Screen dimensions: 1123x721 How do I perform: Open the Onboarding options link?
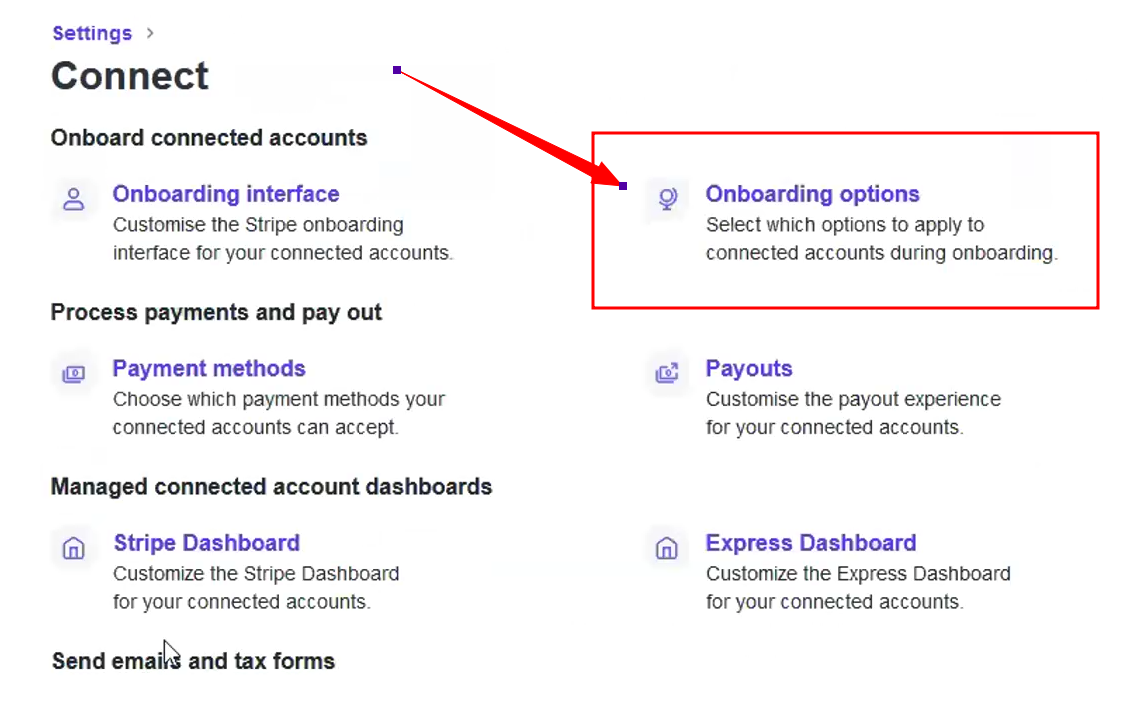[812, 194]
